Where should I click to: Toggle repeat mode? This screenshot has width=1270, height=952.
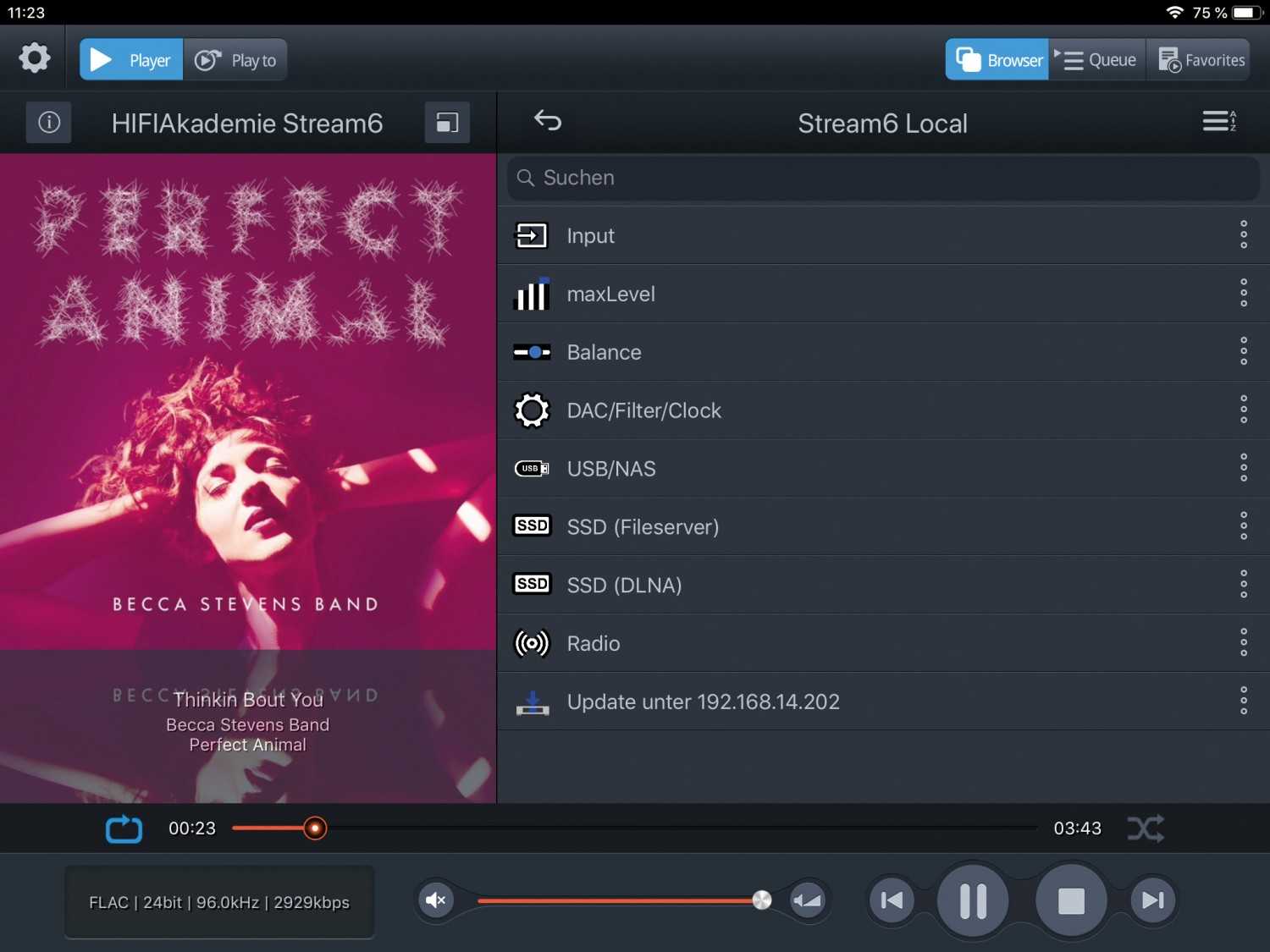coord(124,829)
